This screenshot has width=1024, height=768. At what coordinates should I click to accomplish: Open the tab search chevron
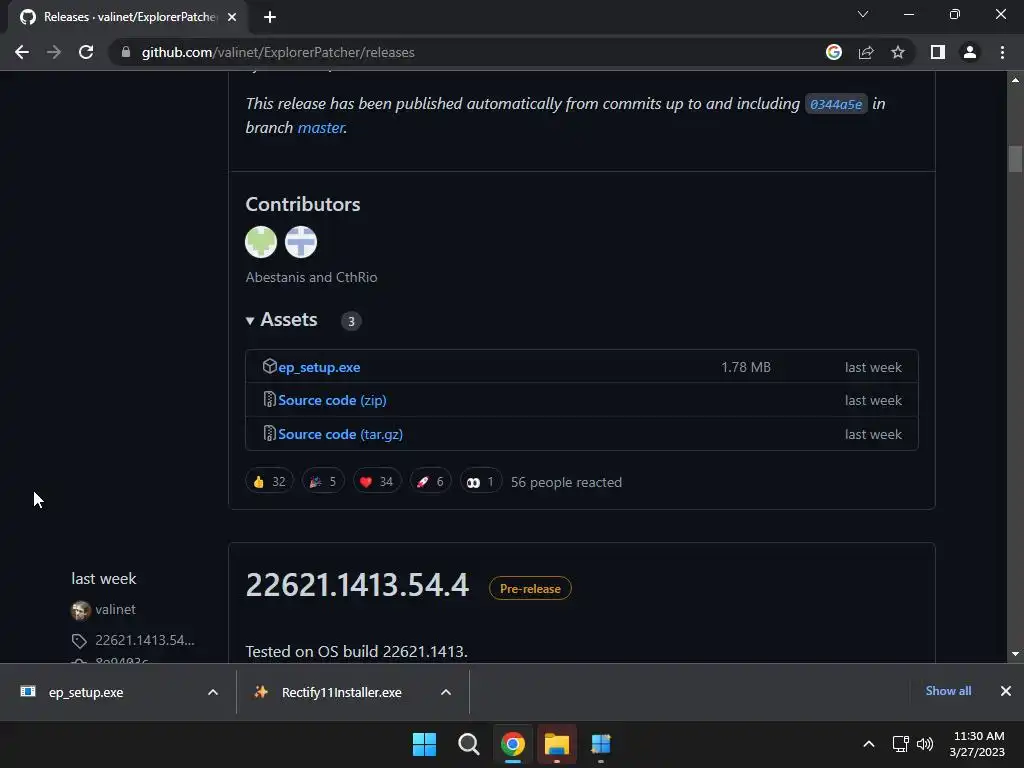(863, 14)
